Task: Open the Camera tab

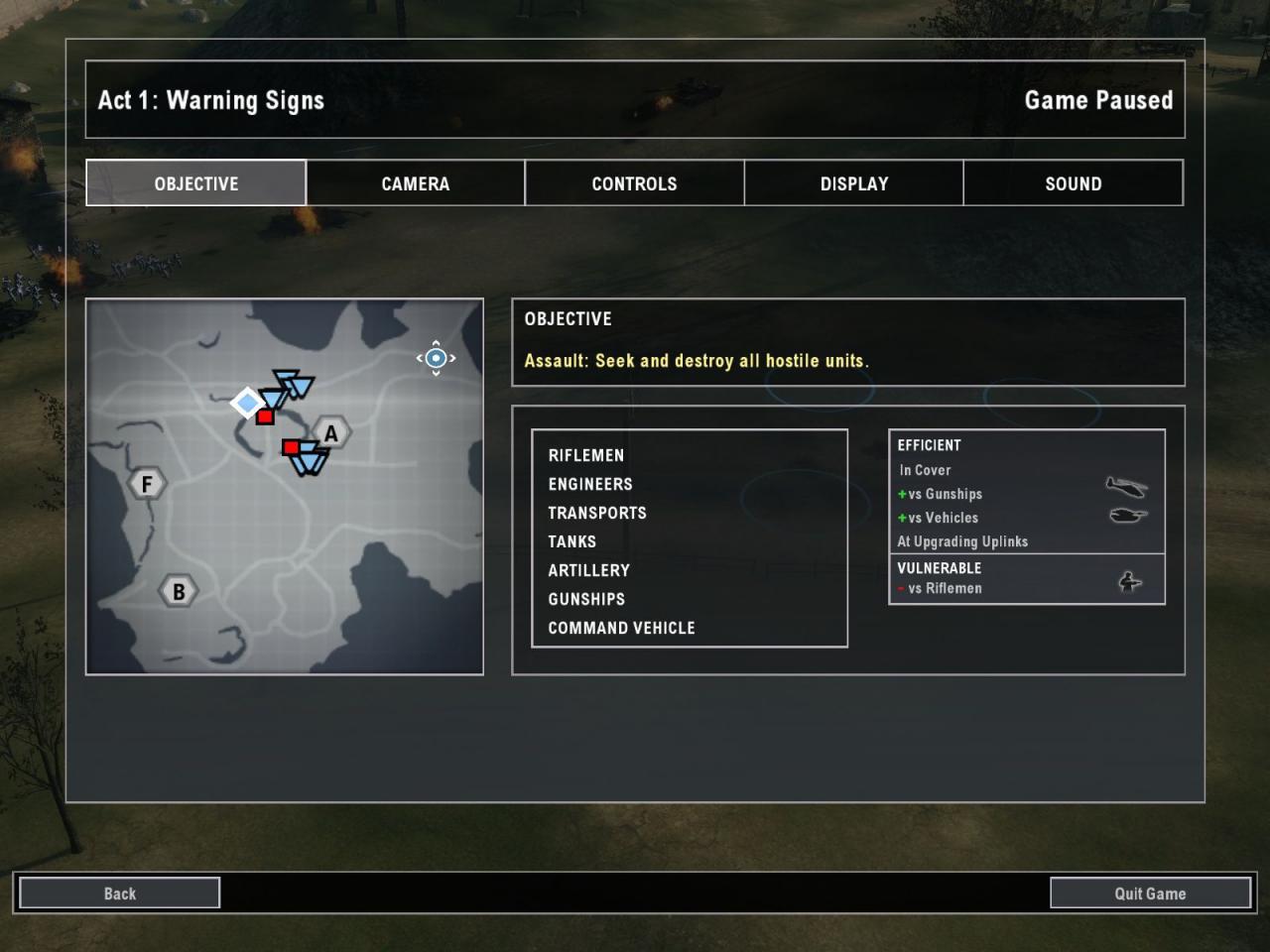Action: click(416, 183)
